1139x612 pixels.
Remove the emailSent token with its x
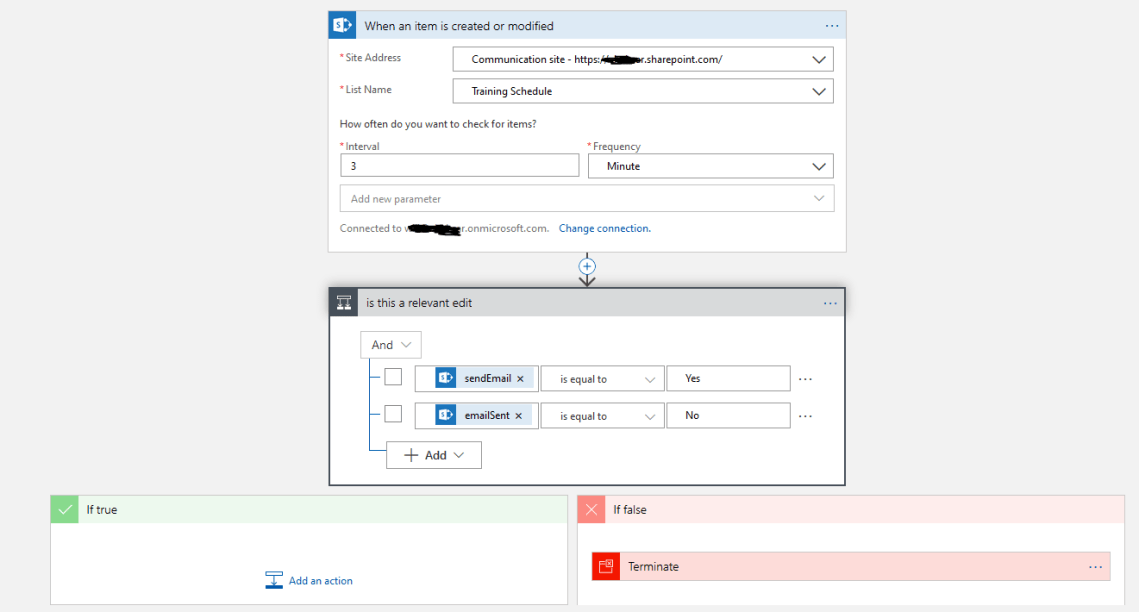tap(518, 416)
